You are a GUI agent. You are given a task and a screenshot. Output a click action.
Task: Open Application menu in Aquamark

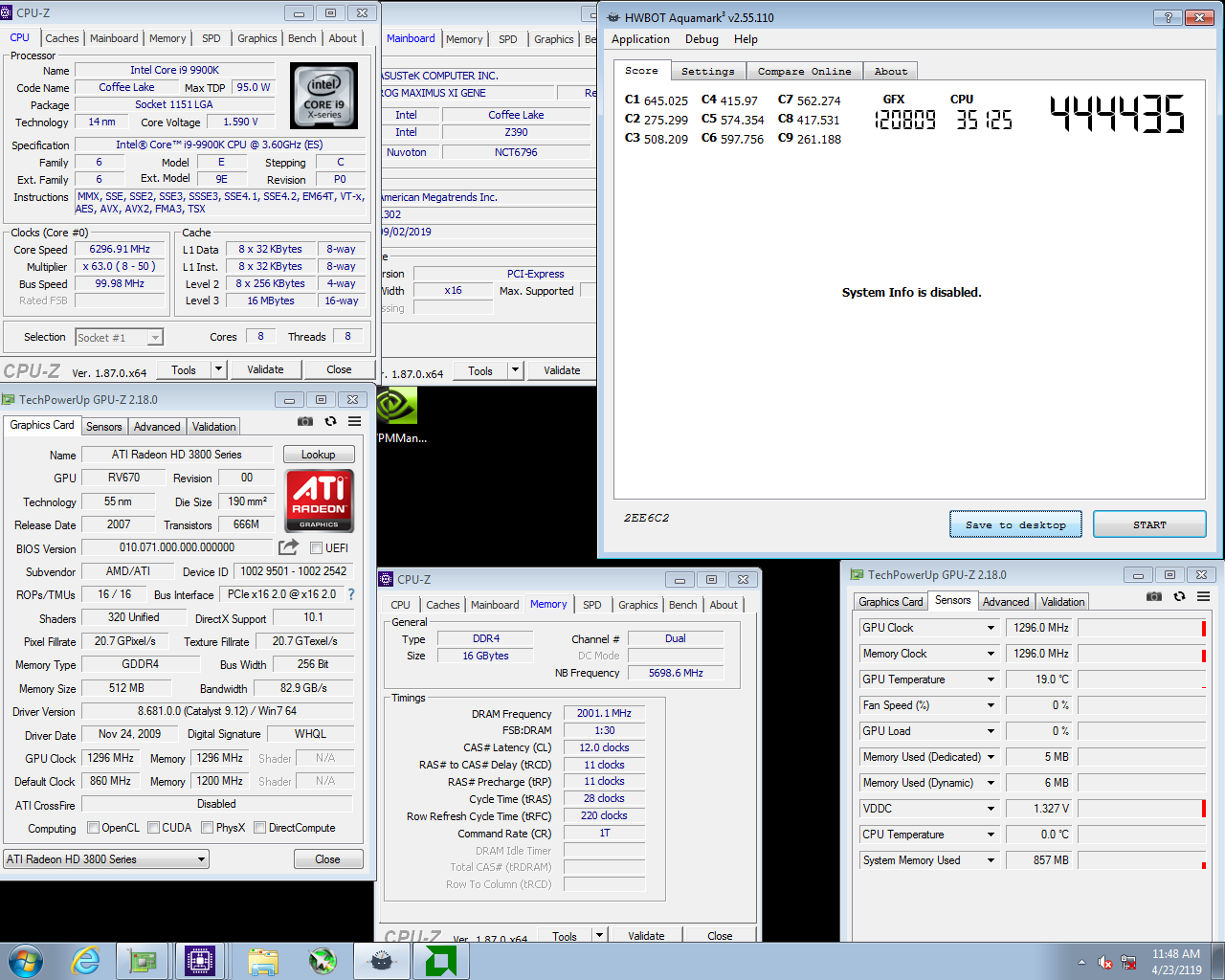point(640,39)
